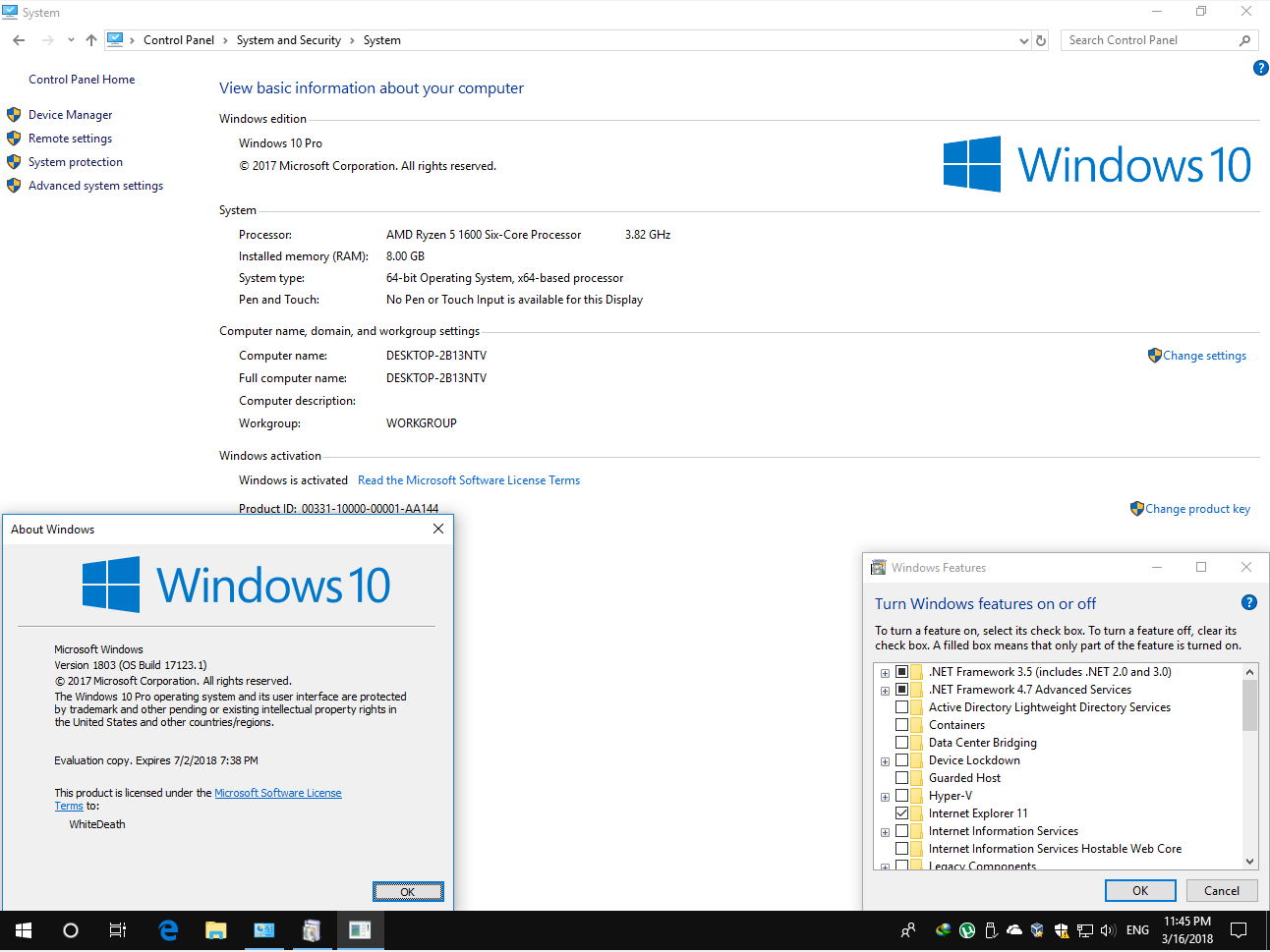Open the Action Center notifications icon

click(1239, 930)
